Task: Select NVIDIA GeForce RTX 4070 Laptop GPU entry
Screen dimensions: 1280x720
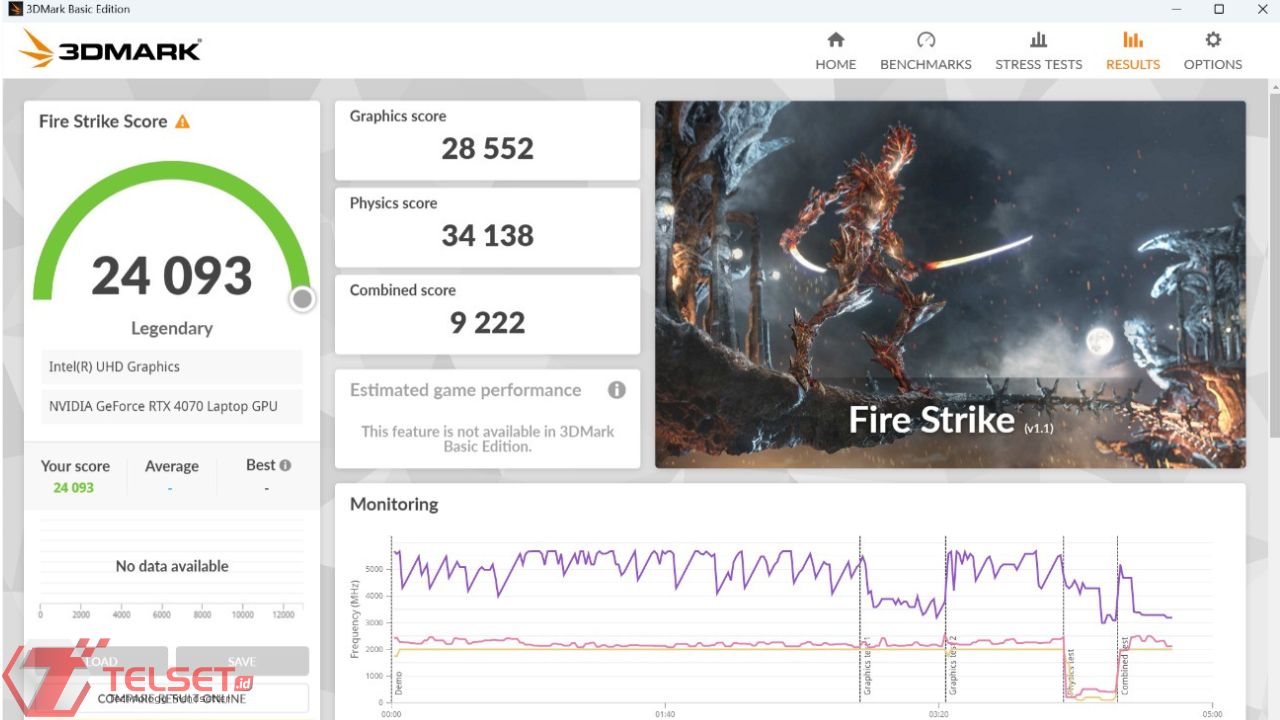Action: click(x=163, y=407)
